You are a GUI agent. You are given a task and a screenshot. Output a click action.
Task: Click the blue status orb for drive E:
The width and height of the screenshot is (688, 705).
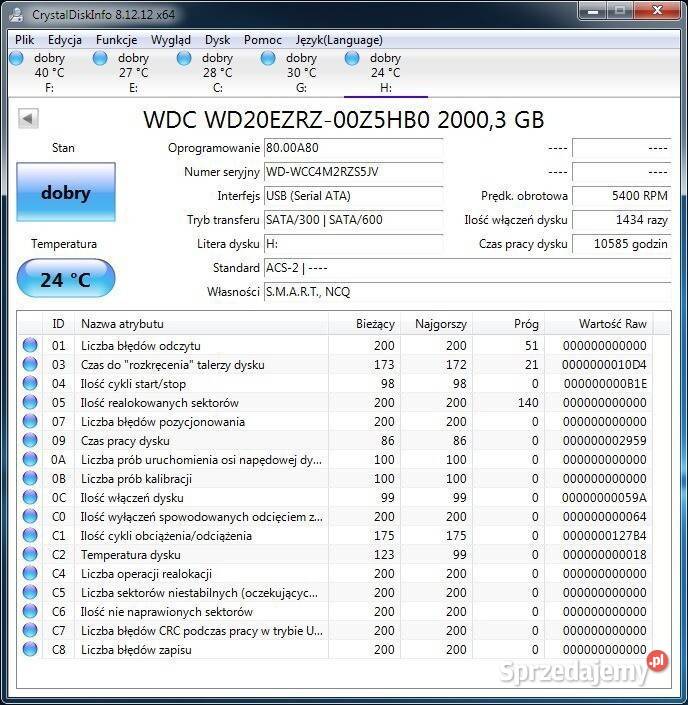click(100, 58)
